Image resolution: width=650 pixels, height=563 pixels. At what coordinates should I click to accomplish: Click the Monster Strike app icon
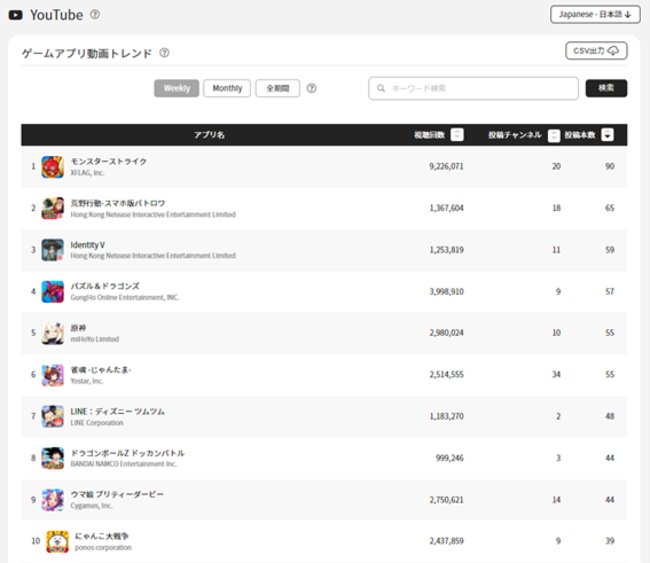point(53,167)
